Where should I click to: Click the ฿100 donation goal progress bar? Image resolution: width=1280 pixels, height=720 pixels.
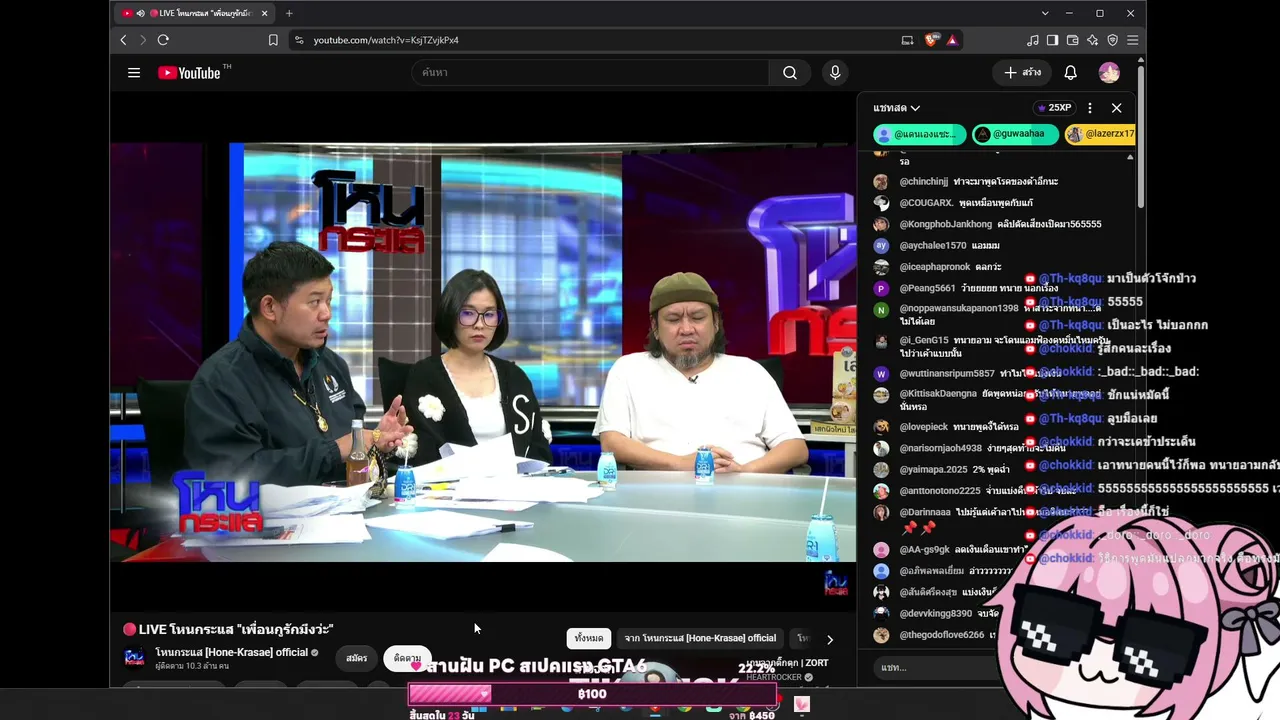coord(592,694)
